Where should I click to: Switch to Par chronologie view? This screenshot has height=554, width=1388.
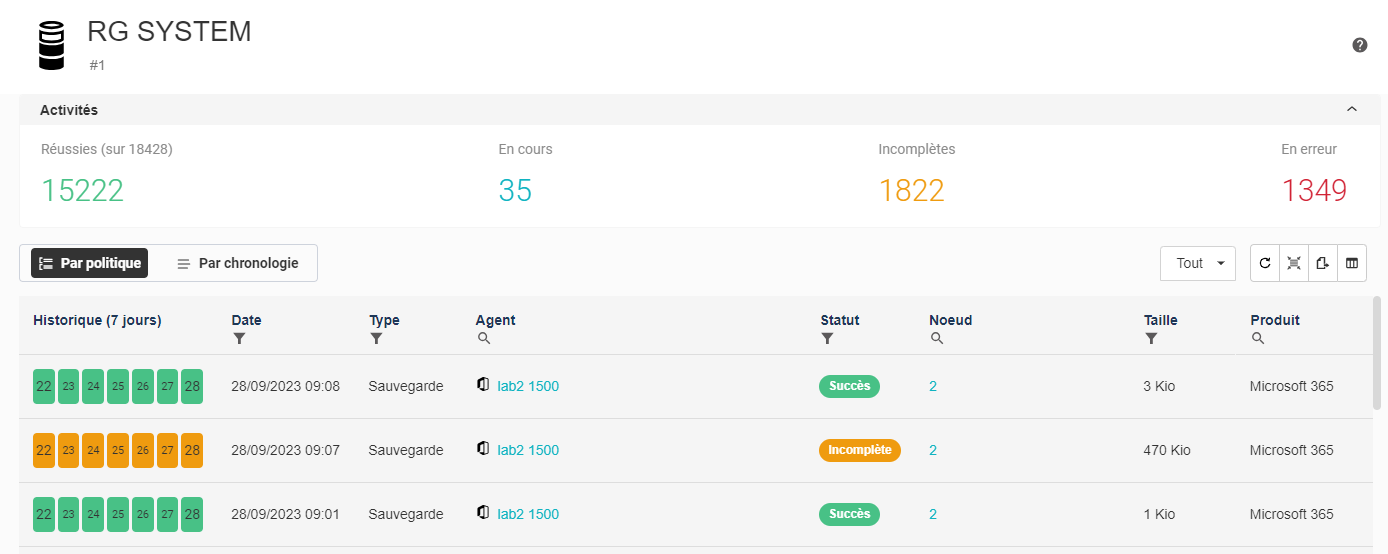point(238,263)
